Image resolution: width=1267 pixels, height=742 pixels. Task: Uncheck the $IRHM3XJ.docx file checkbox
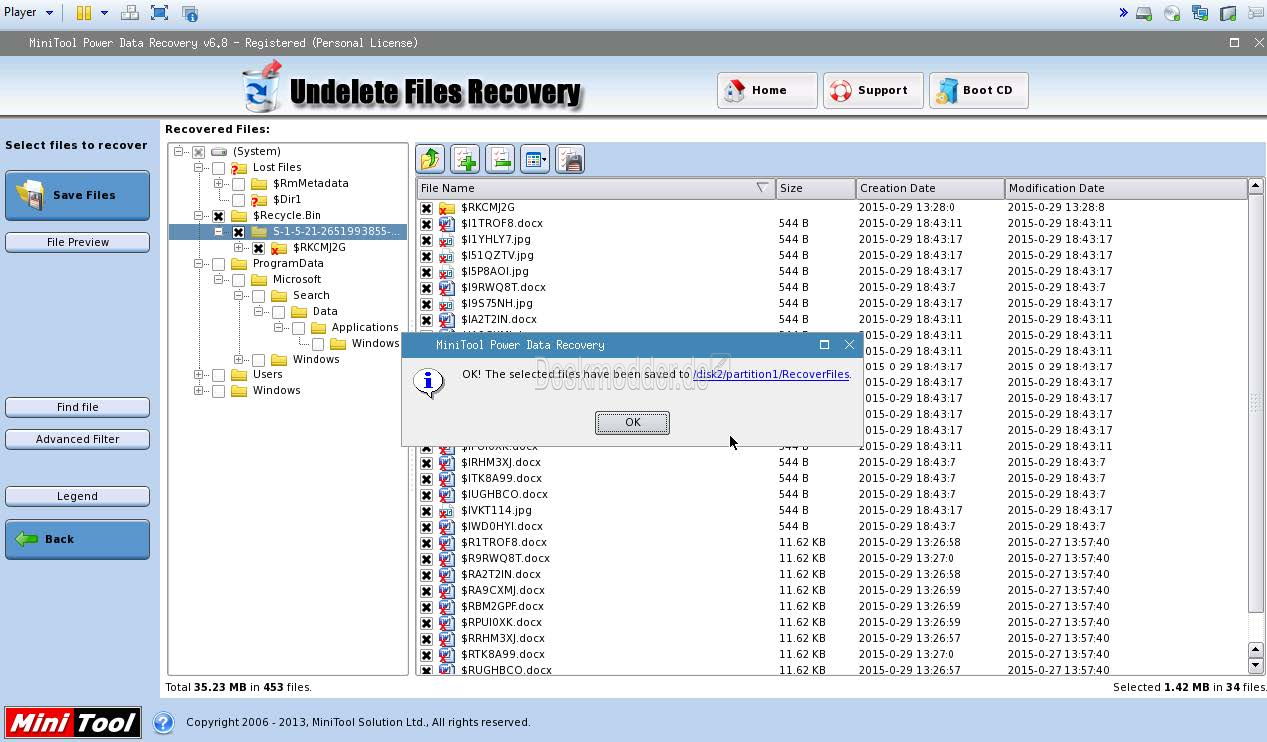(x=426, y=463)
